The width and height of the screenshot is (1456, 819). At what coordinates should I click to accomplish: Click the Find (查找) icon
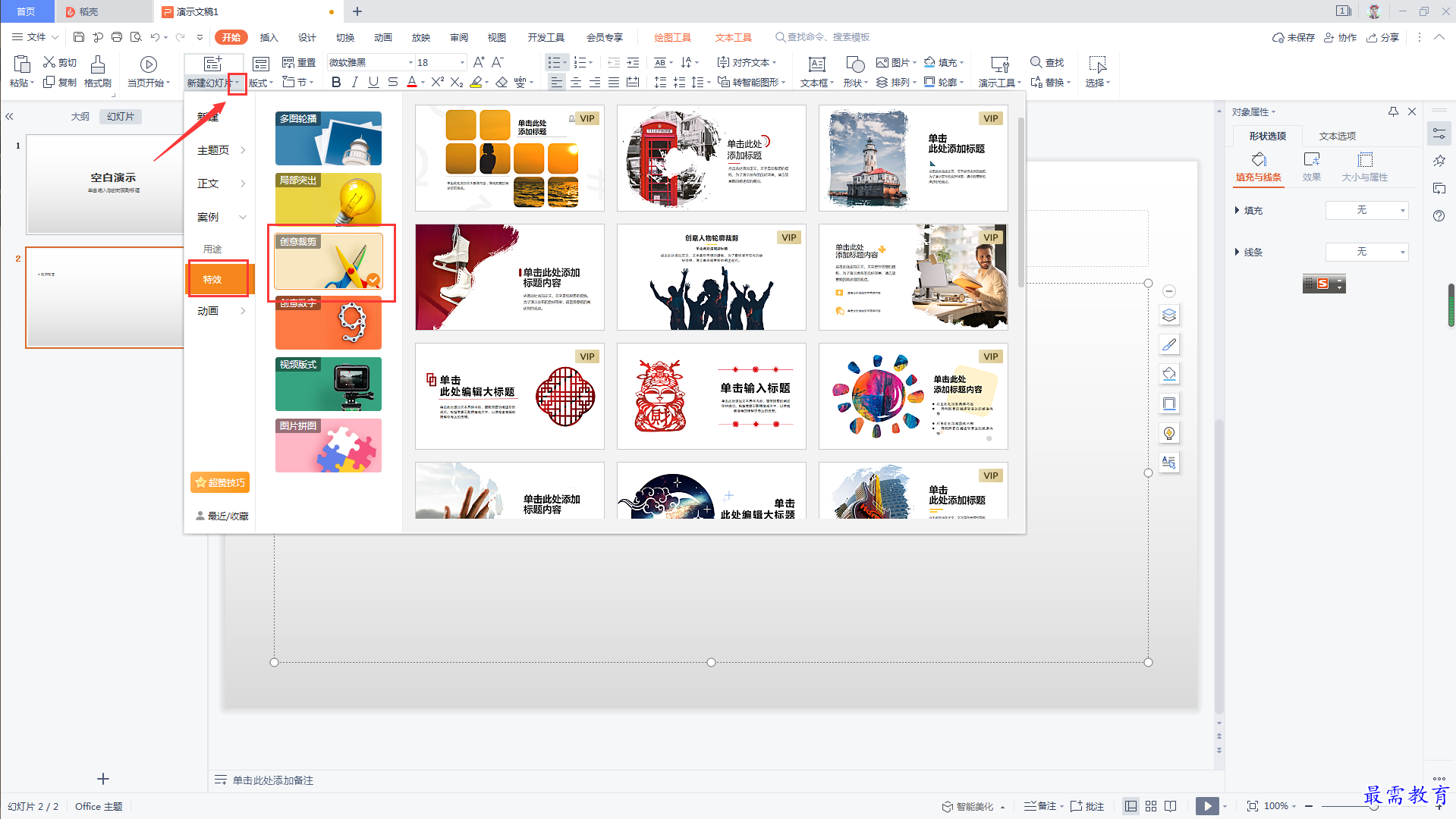[x=1036, y=62]
